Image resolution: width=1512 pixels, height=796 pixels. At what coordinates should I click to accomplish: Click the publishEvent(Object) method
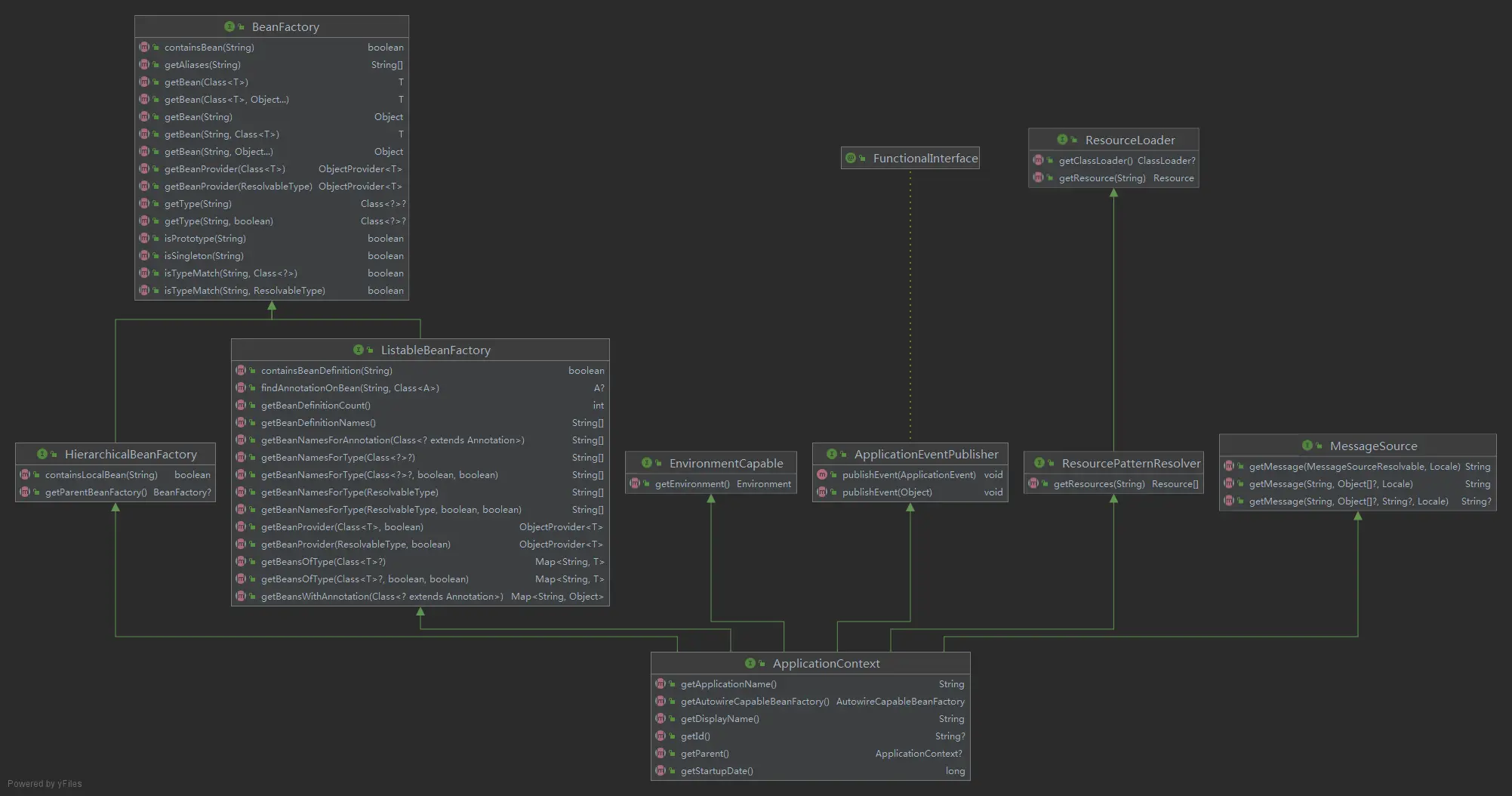point(887,492)
